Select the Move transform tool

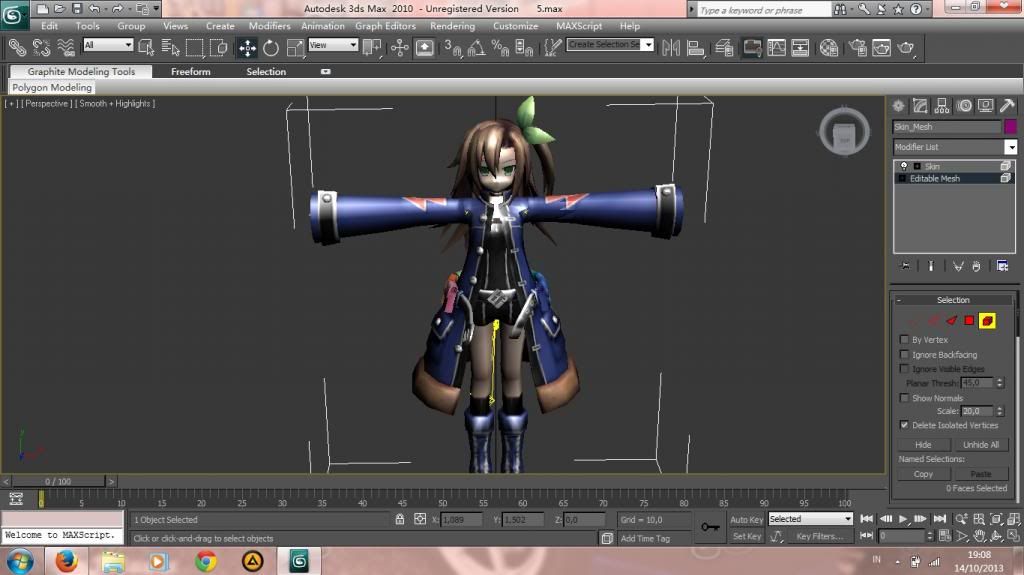click(x=247, y=48)
